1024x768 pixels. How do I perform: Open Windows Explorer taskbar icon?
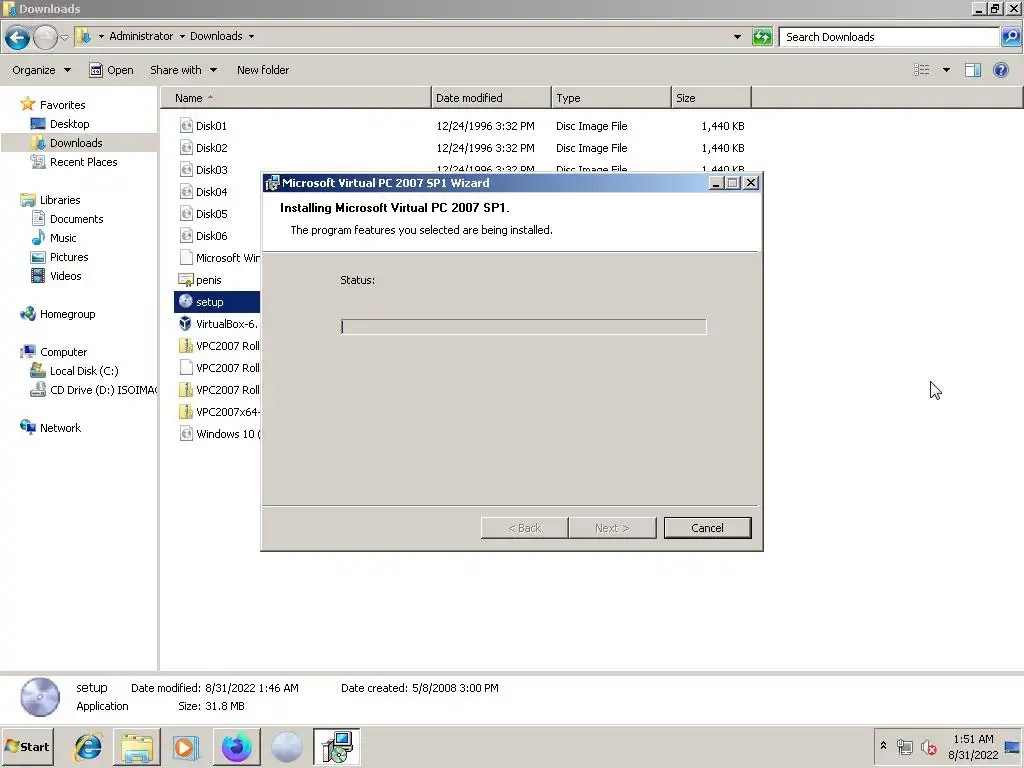tap(137, 747)
